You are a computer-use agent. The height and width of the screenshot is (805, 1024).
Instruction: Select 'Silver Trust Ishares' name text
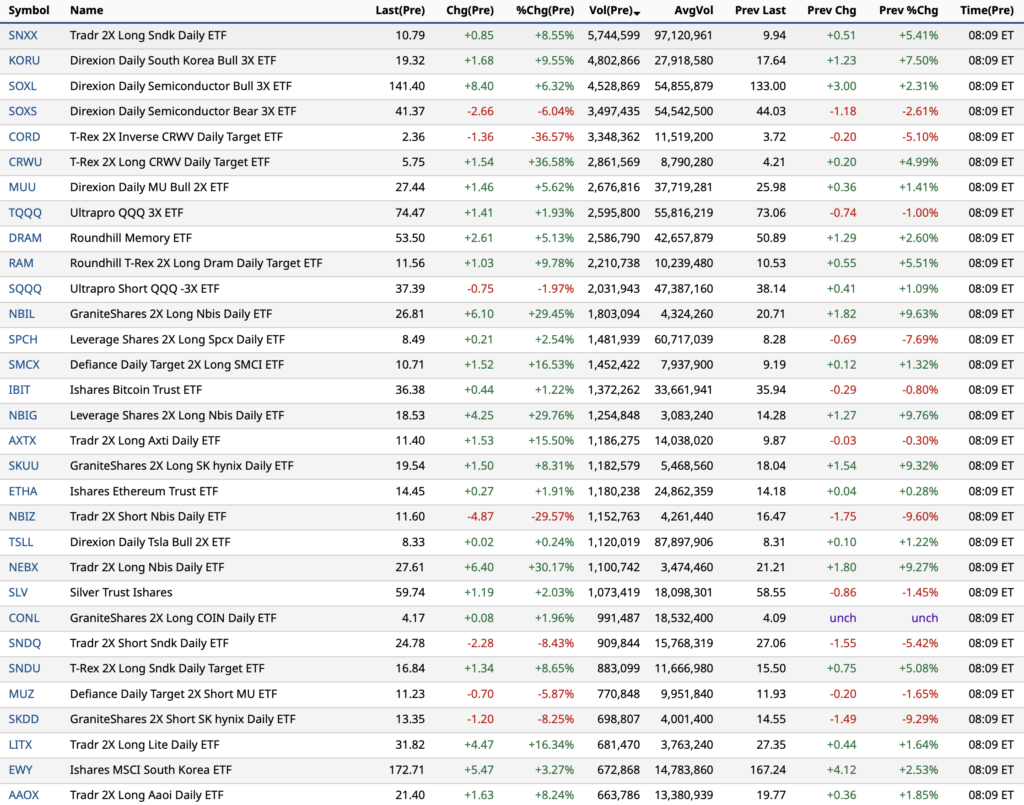[x=121, y=592]
